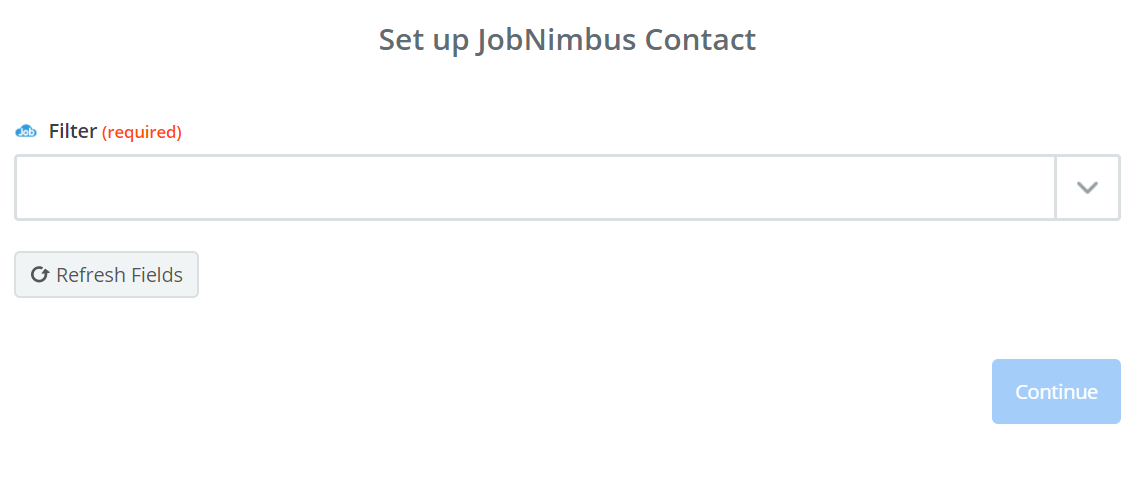
Task: Focus the required Filter combo box
Action: pos(567,187)
